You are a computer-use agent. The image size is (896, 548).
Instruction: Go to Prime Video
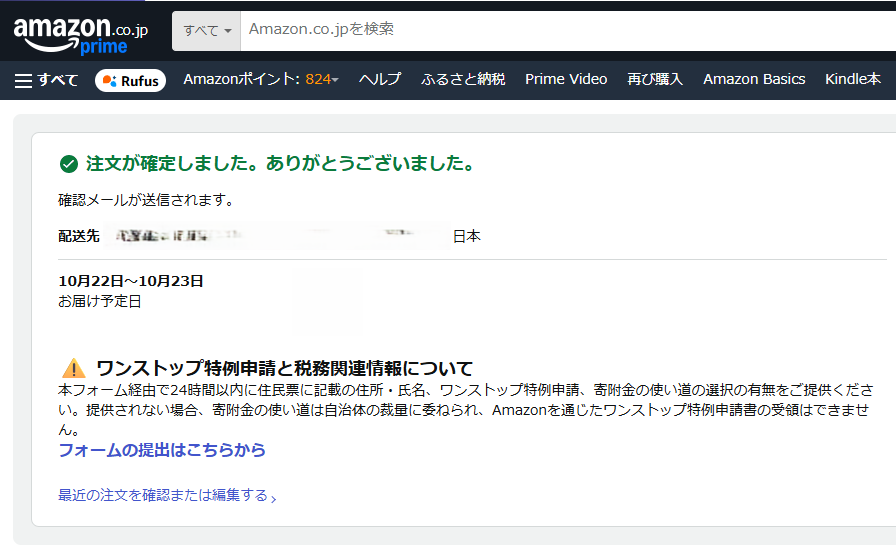(x=566, y=79)
